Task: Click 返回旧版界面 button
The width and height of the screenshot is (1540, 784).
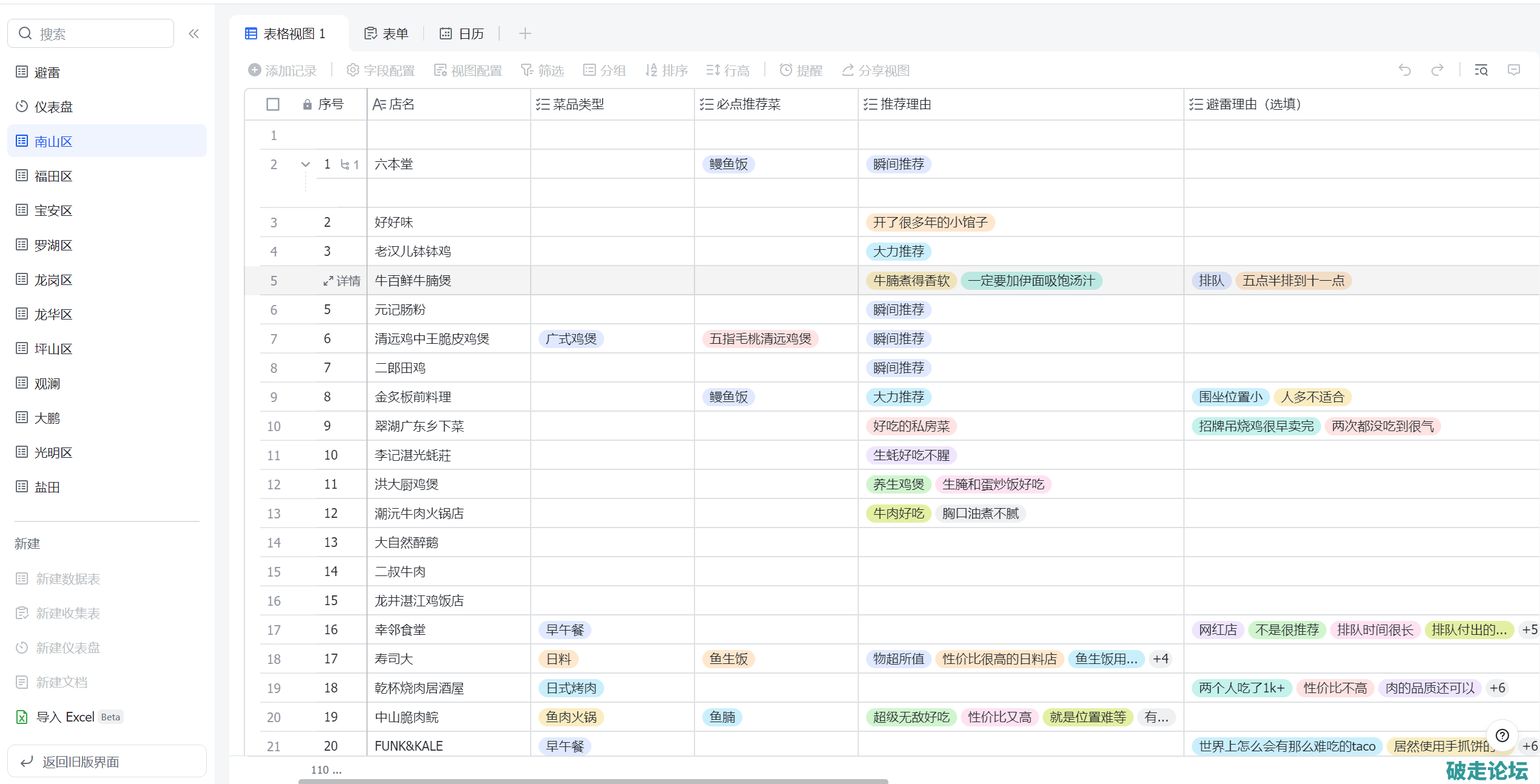Action: 107,762
